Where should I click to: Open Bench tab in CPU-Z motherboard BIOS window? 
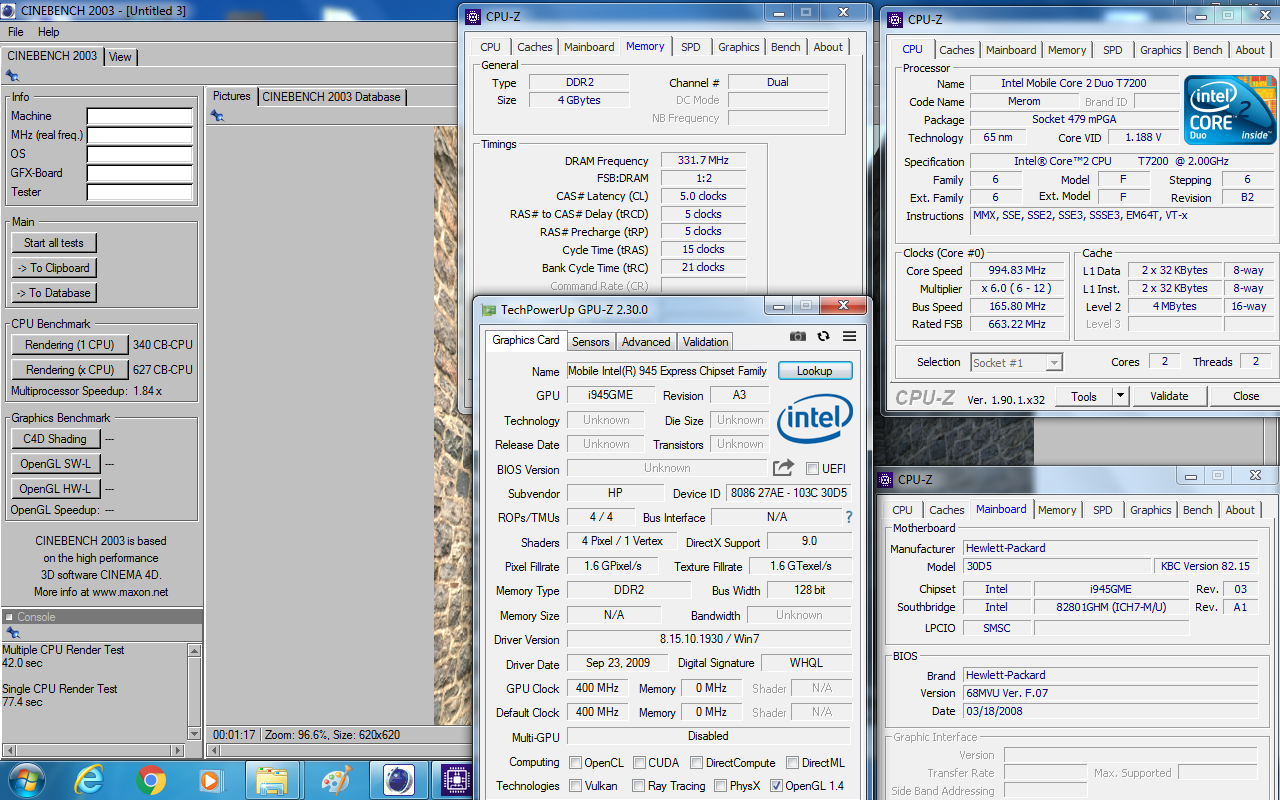(x=1197, y=510)
